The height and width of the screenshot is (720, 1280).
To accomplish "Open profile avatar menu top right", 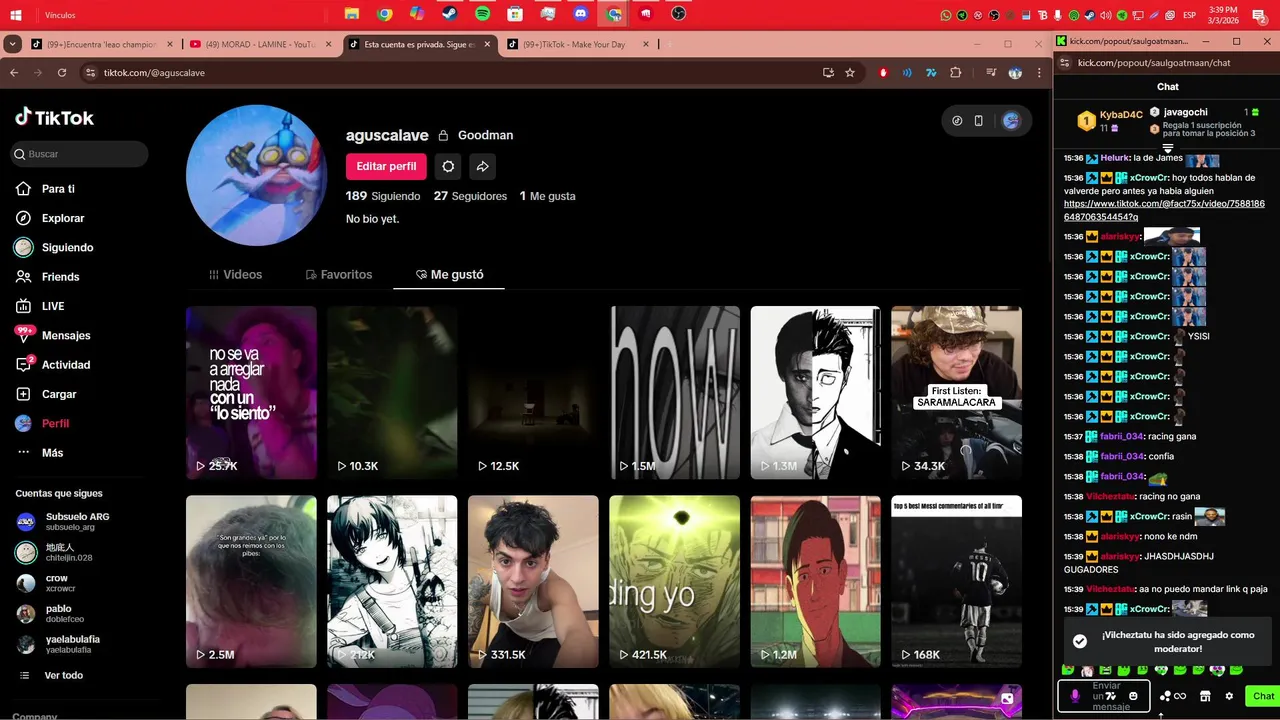I will pyautogui.click(x=1011, y=121).
